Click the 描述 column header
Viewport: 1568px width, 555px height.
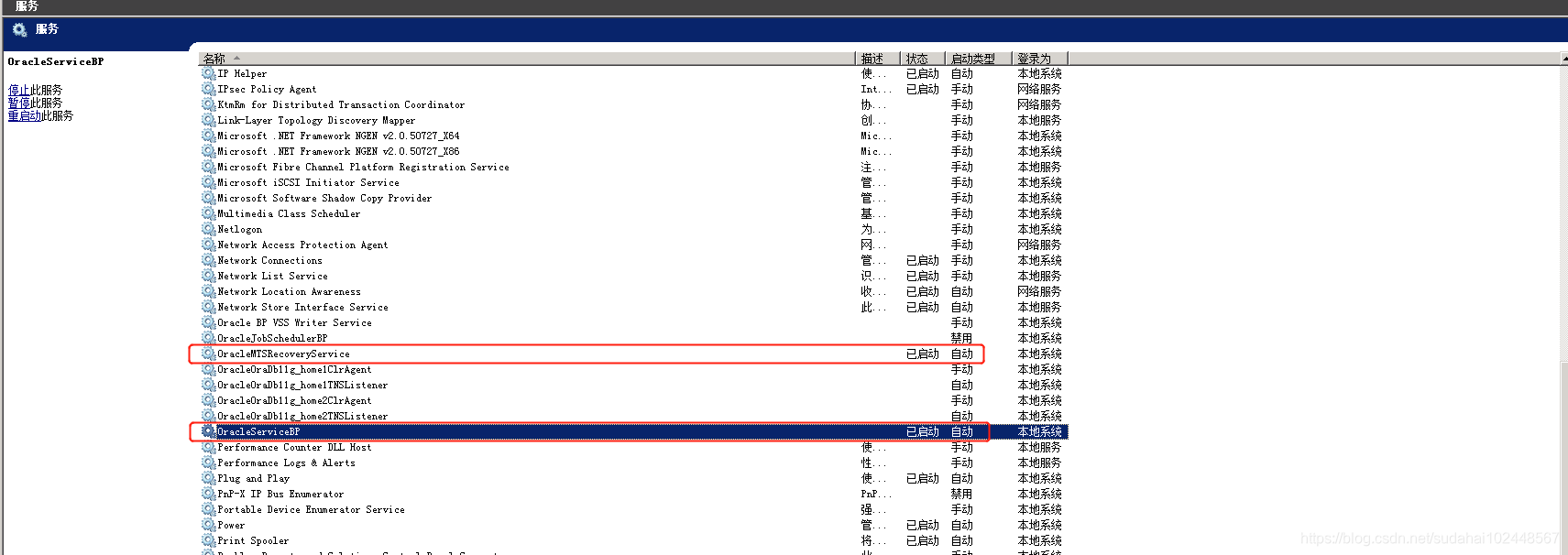pyautogui.click(x=878, y=59)
